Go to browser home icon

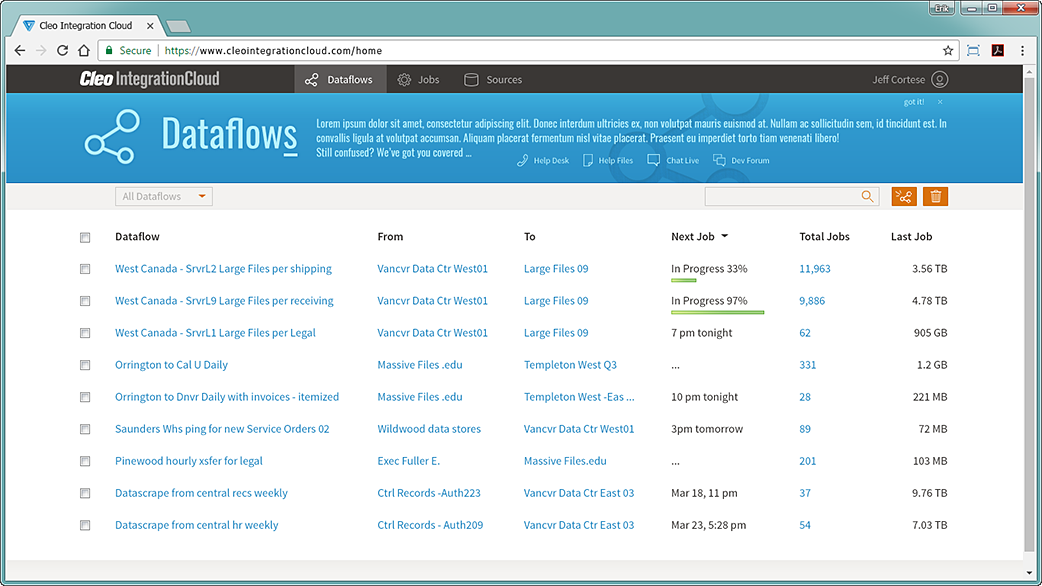84,50
